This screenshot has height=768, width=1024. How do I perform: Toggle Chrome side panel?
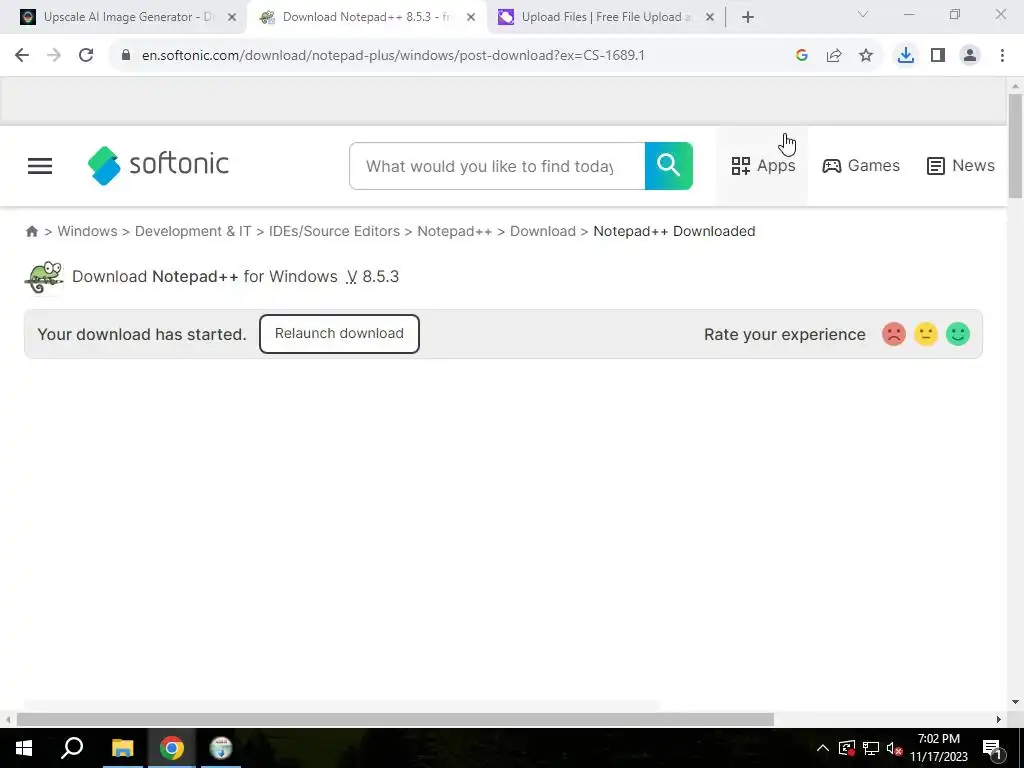(x=938, y=56)
